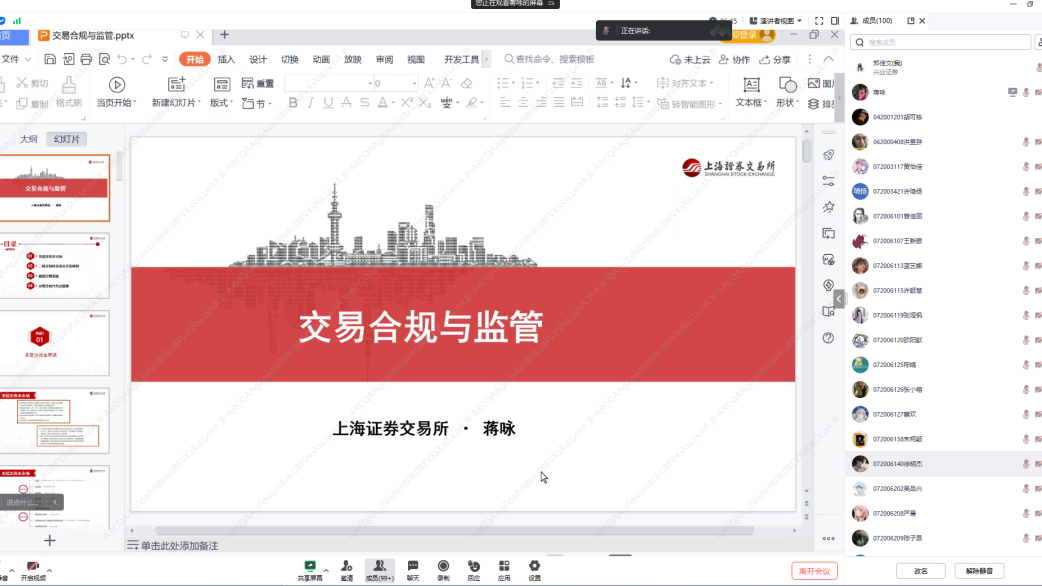1042x586 pixels.
Task: Toggle superscript formatting
Action: coord(407,102)
